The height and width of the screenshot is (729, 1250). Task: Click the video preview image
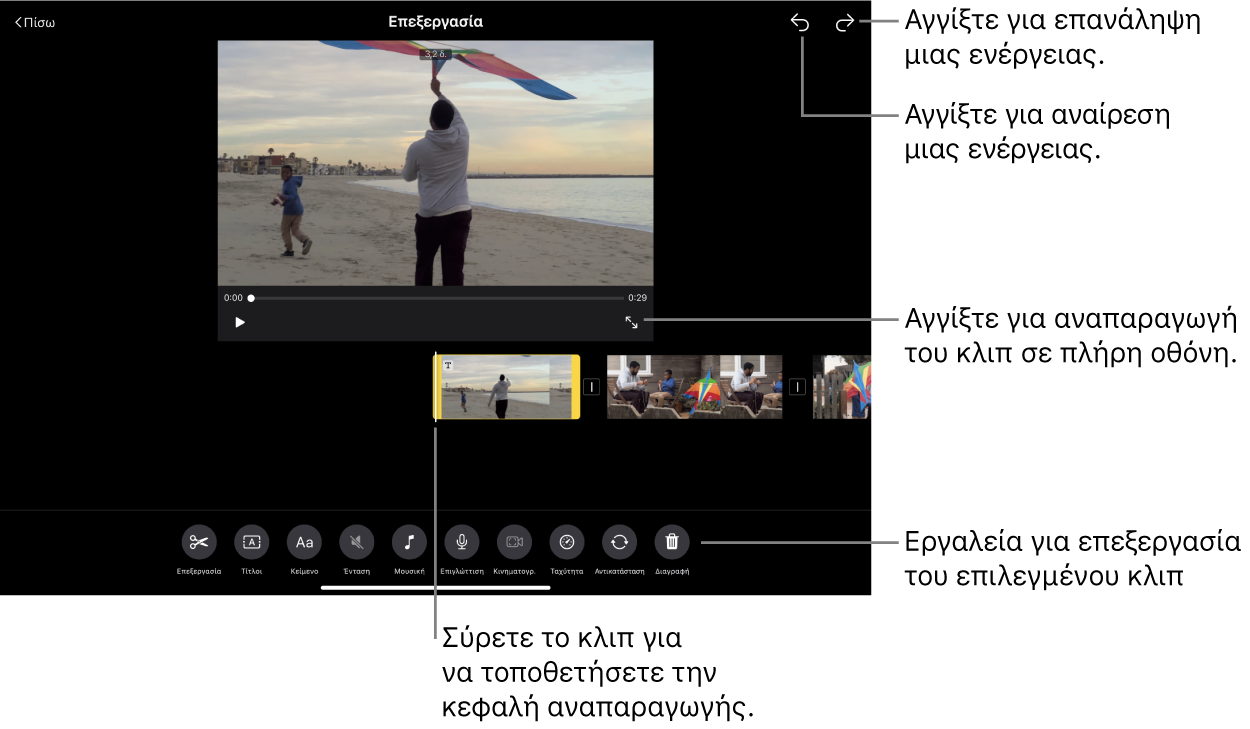tap(435, 163)
